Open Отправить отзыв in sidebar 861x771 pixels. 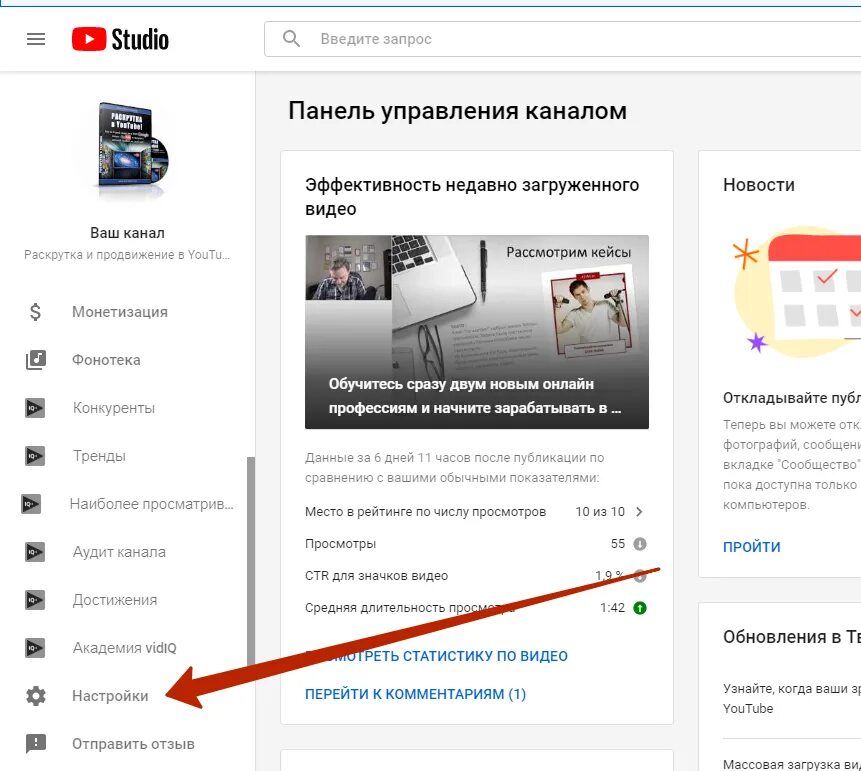pyautogui.click(x=133, y=744)
